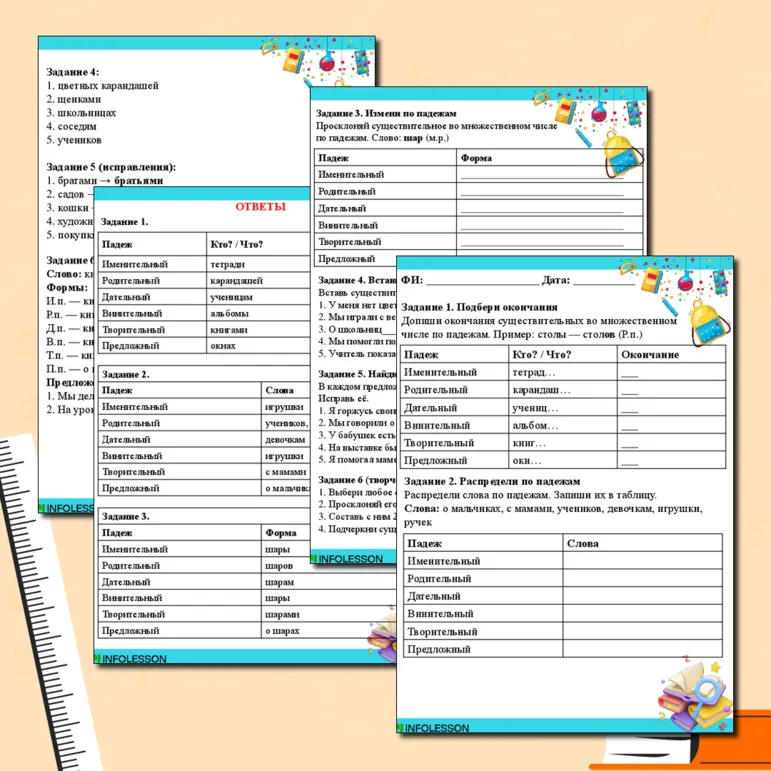Click the answer cell "о шарах"
Screen dimensions: 771x771
[x=282, y=631]
